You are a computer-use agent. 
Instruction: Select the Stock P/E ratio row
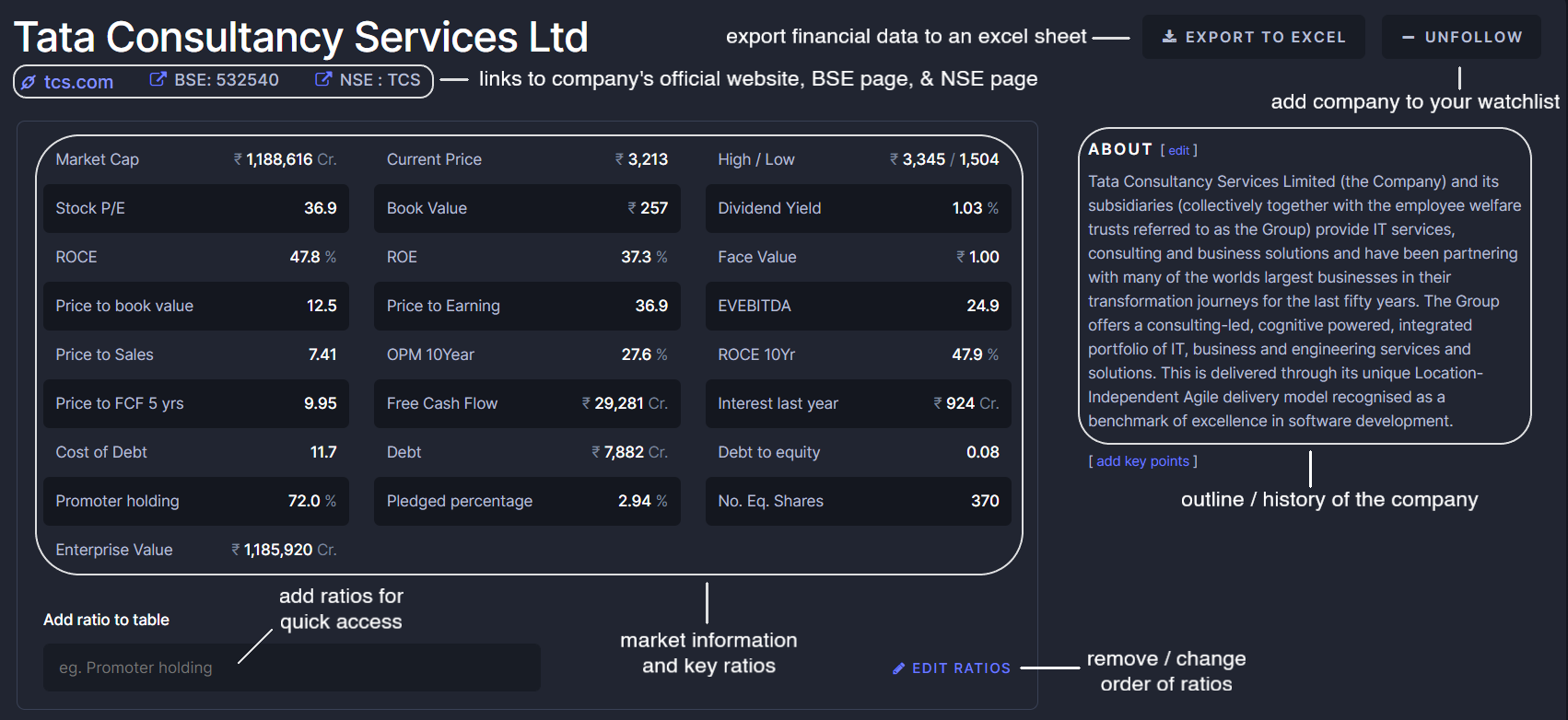pos(196,208)
